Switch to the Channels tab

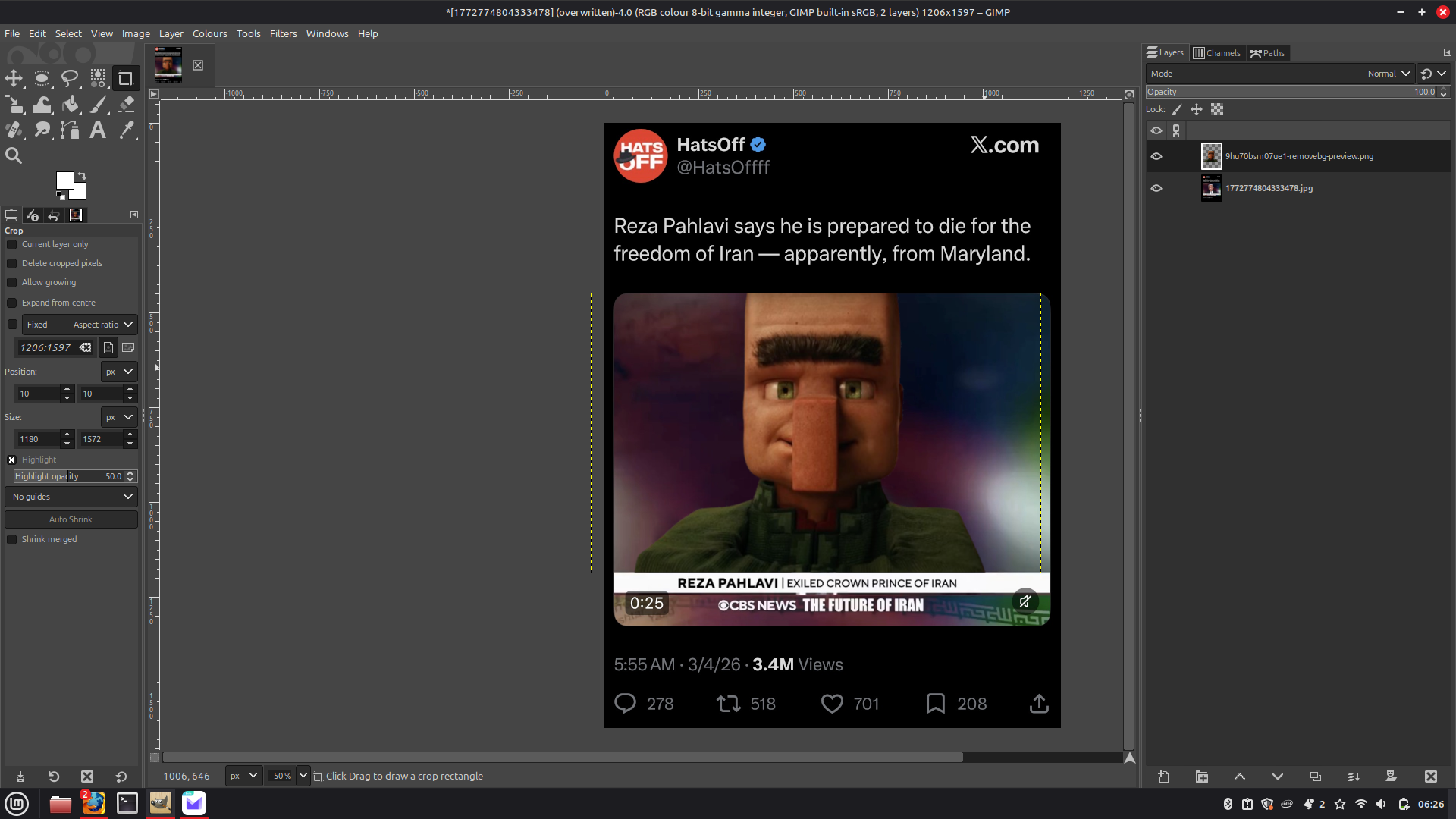(1216, 53)
